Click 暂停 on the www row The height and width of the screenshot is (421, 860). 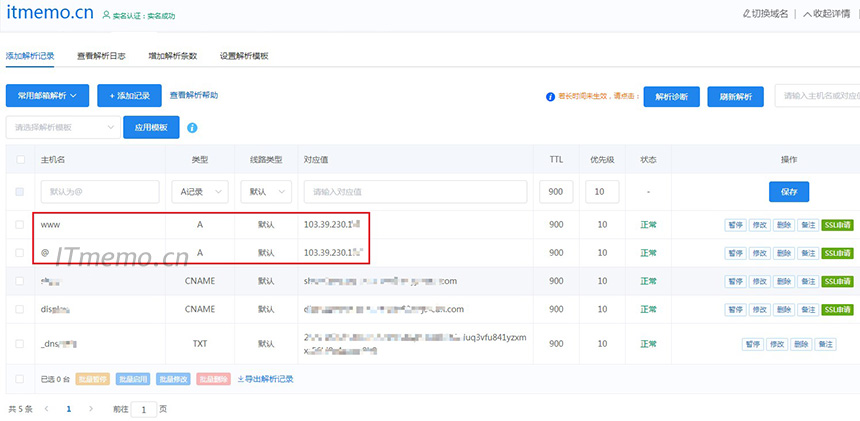735,225
